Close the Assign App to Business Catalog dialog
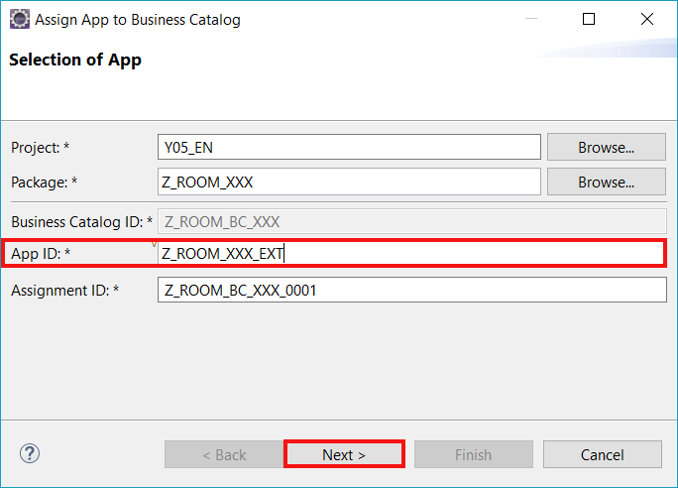This screenshot has width=678, height=488. click(x=647, y=19)
